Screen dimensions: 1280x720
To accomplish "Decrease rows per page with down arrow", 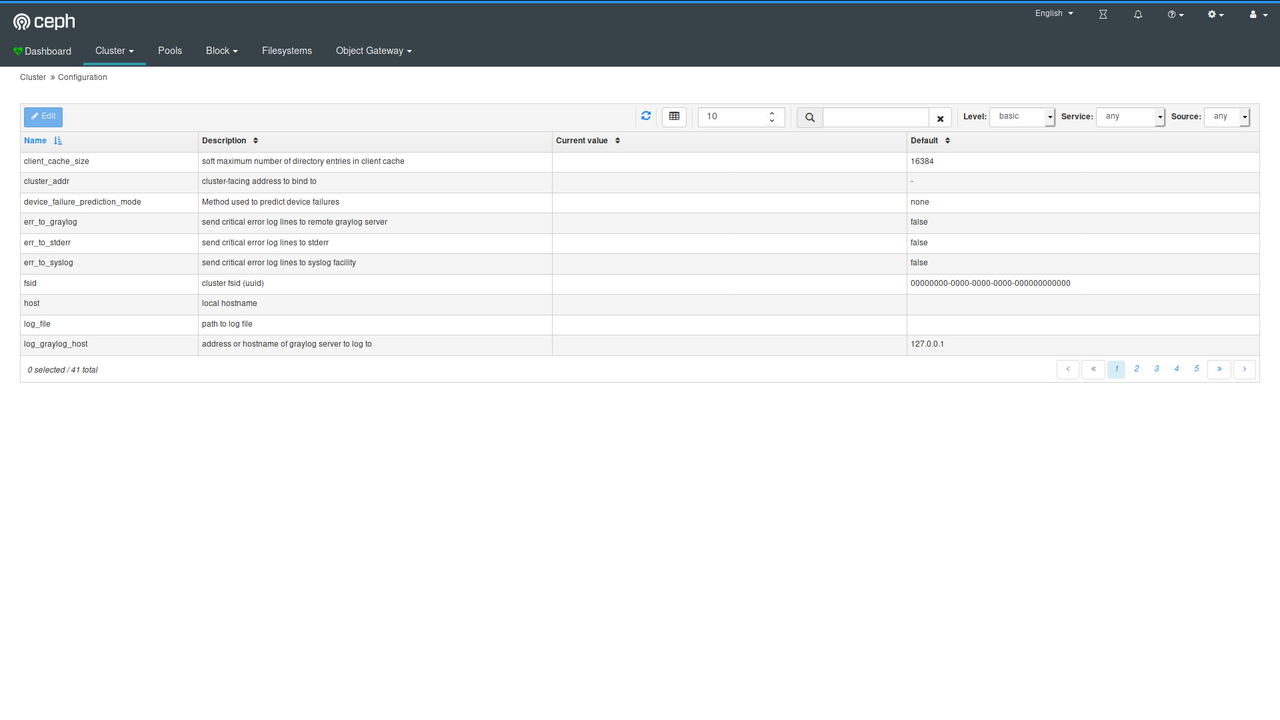I will (772, 121).
